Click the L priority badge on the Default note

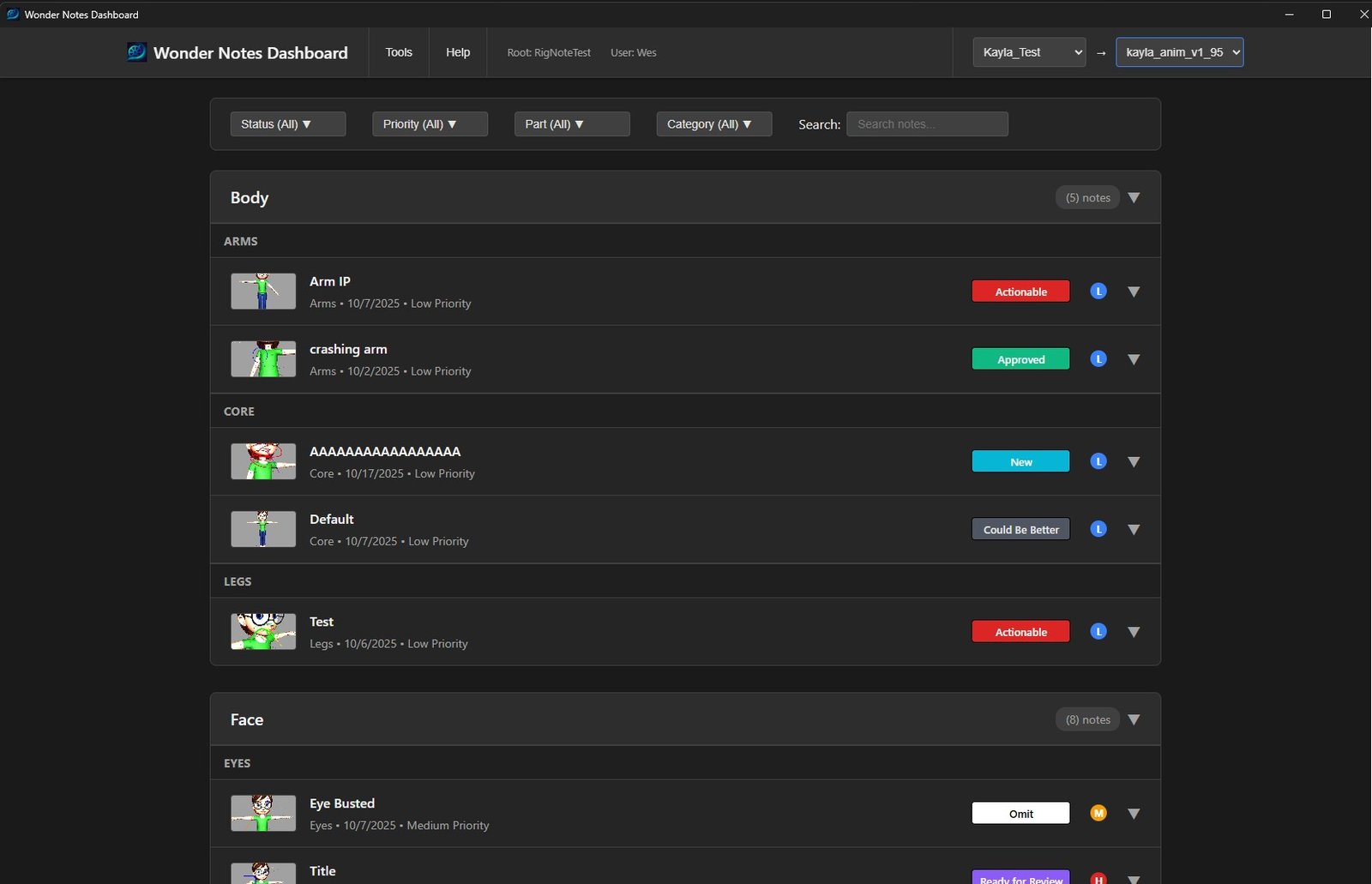(x=1098, y=529)
